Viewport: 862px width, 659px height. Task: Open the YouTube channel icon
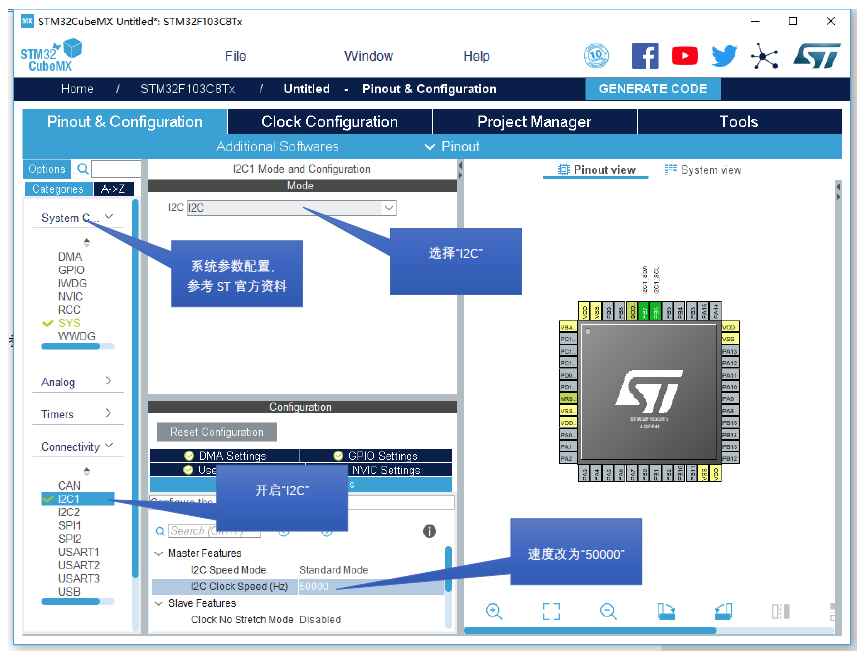tap(684, 56)
